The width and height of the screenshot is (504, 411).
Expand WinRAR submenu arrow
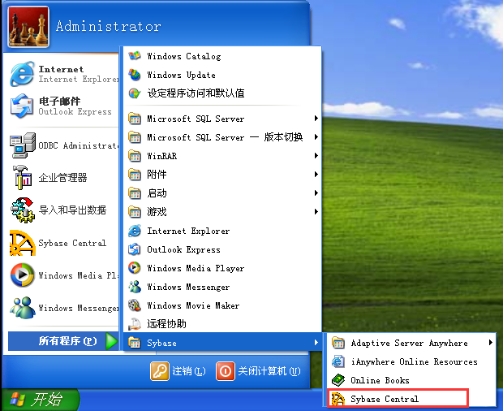click(x=316, y=156)
